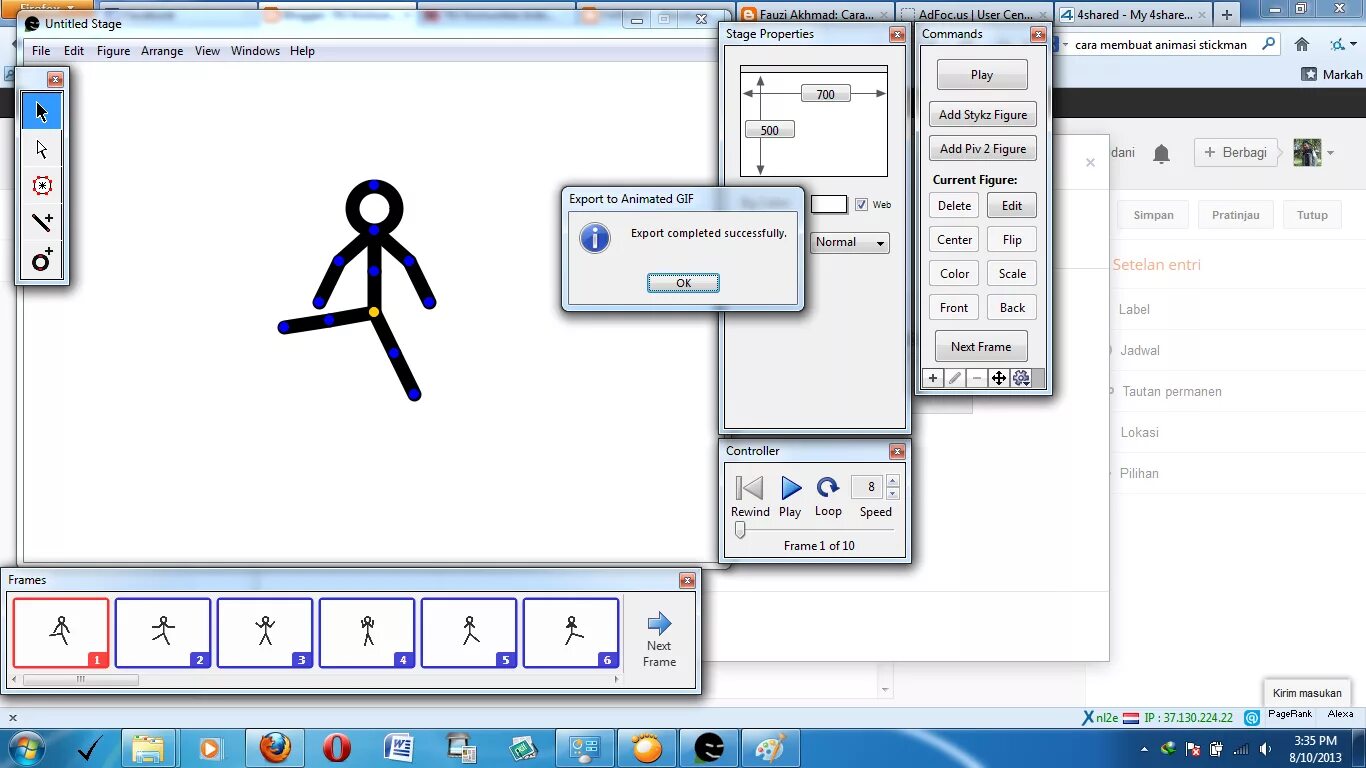
Task: Click the Windows Start orb
Action: click(x=25, y=747)
